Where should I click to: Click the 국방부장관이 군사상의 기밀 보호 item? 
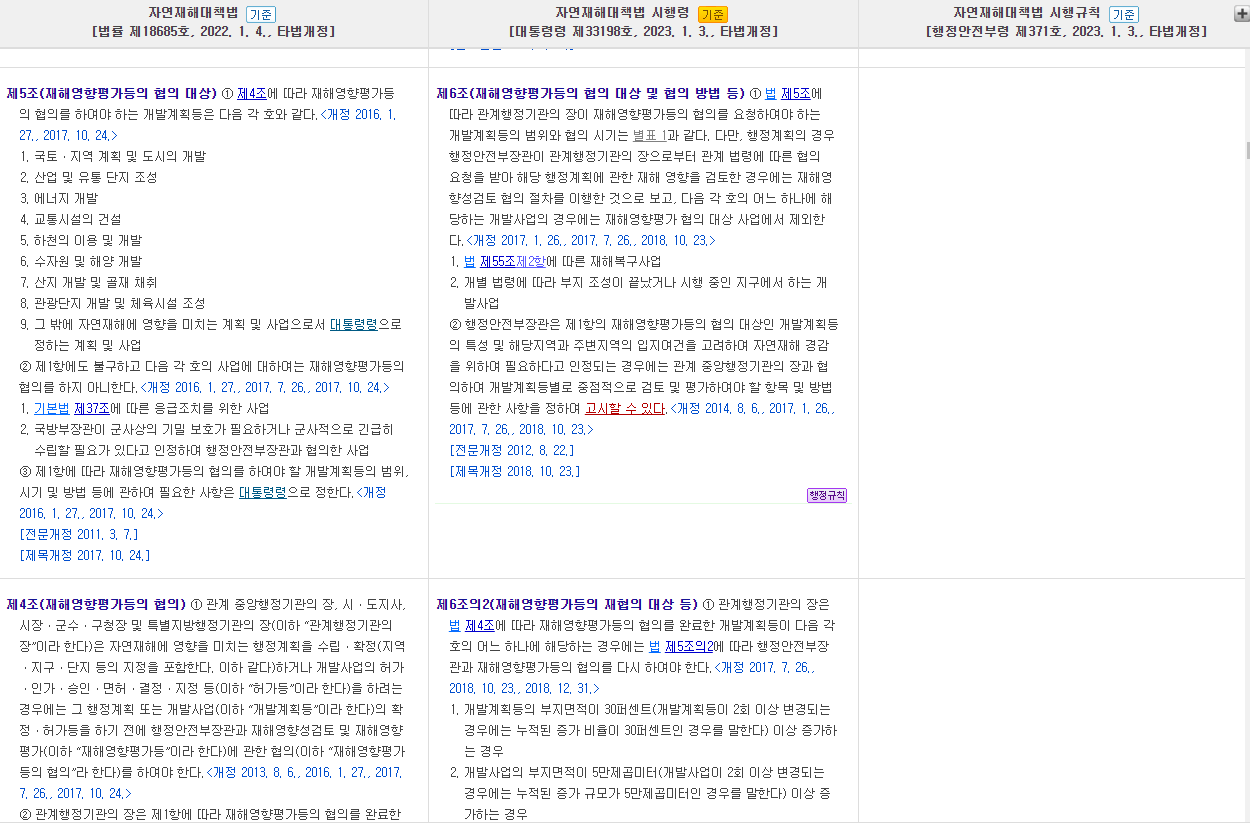(207, 439)
